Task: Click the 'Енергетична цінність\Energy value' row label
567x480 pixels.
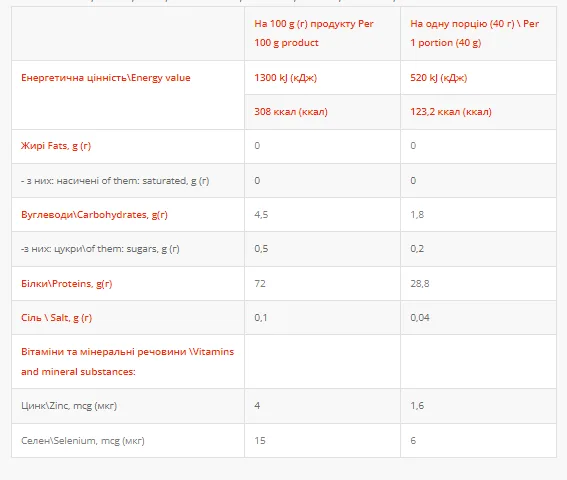Action: click(106, 78)
